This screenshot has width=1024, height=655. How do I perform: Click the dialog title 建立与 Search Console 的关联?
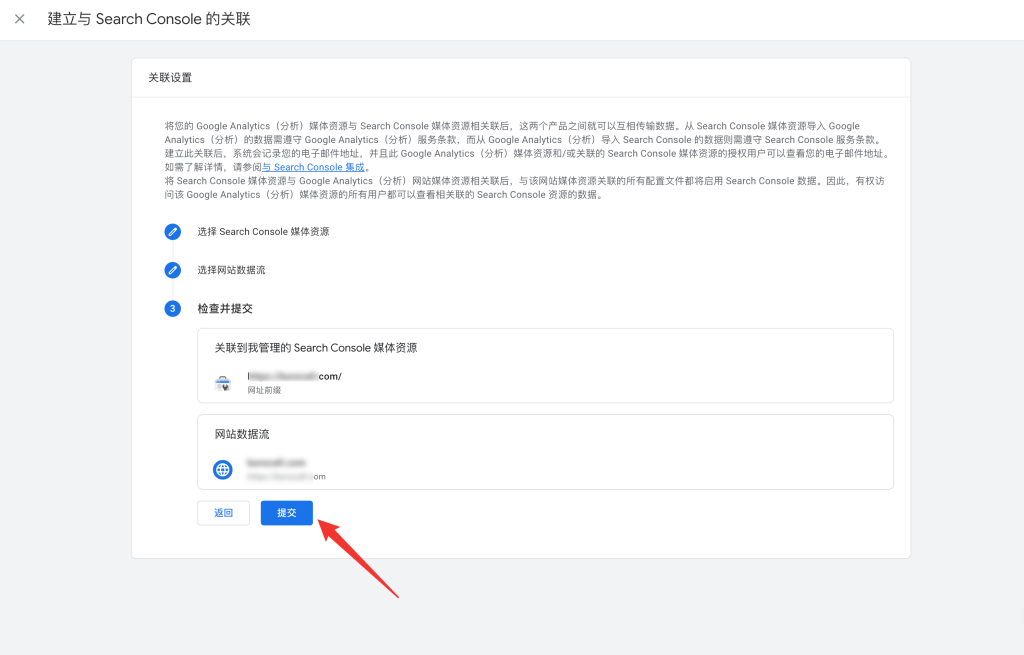tap(149, 19)
